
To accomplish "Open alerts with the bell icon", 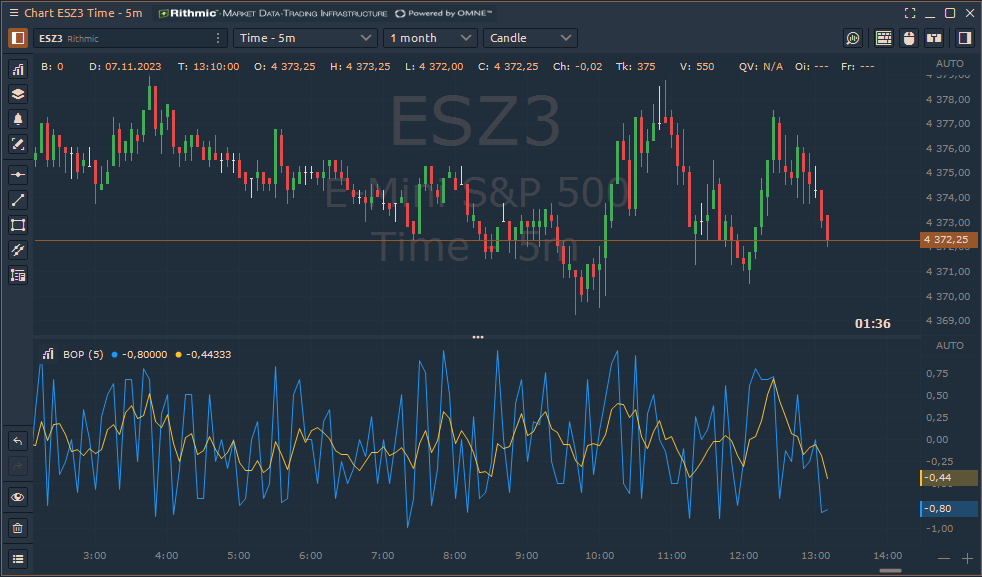I will coord(18,119).
